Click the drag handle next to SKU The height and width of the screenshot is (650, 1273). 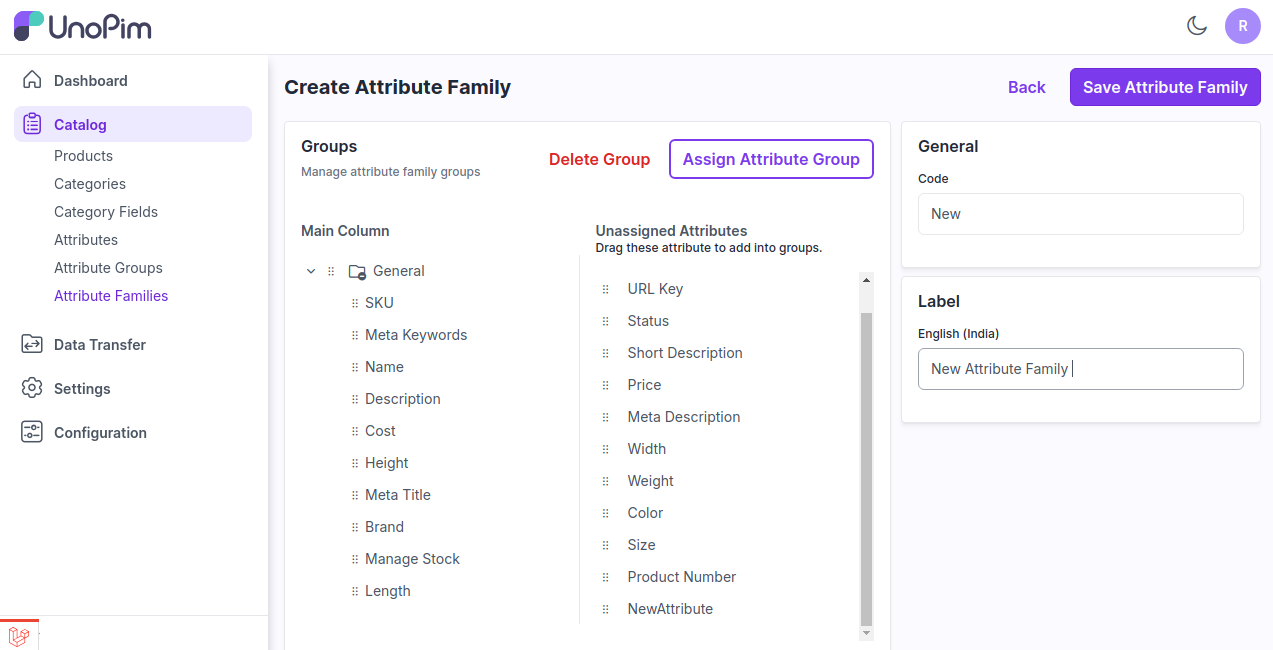355,302
